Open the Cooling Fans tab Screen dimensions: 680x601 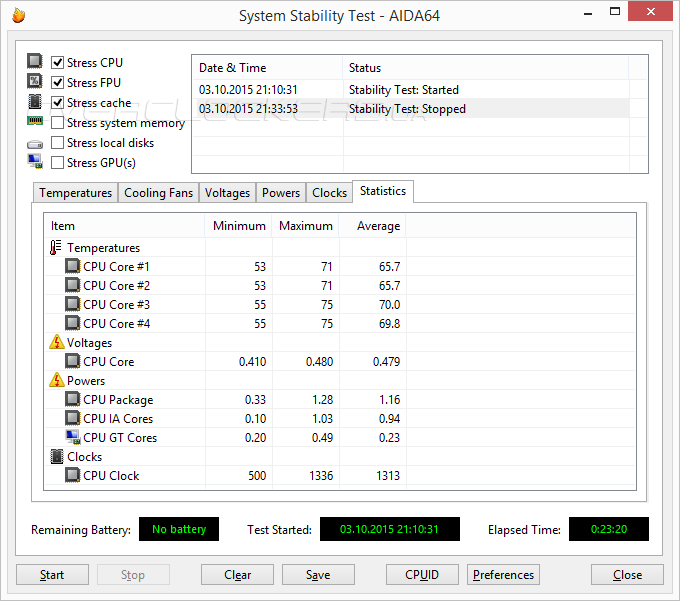click(158, 193)
